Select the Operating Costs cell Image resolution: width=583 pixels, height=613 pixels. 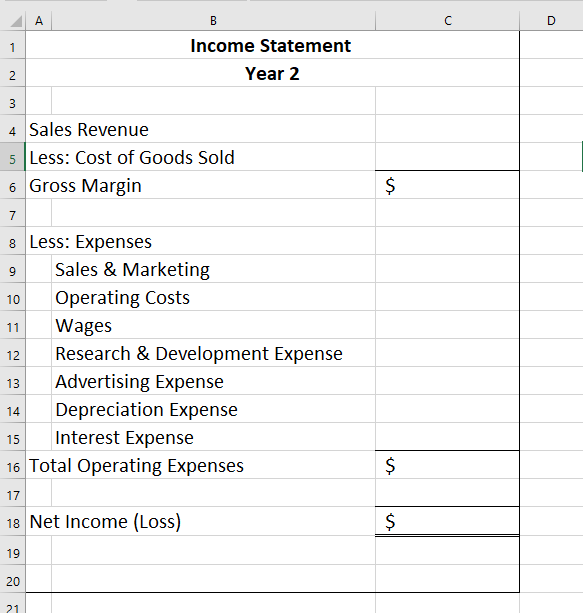pyautogui.click(x=213, y=297)
